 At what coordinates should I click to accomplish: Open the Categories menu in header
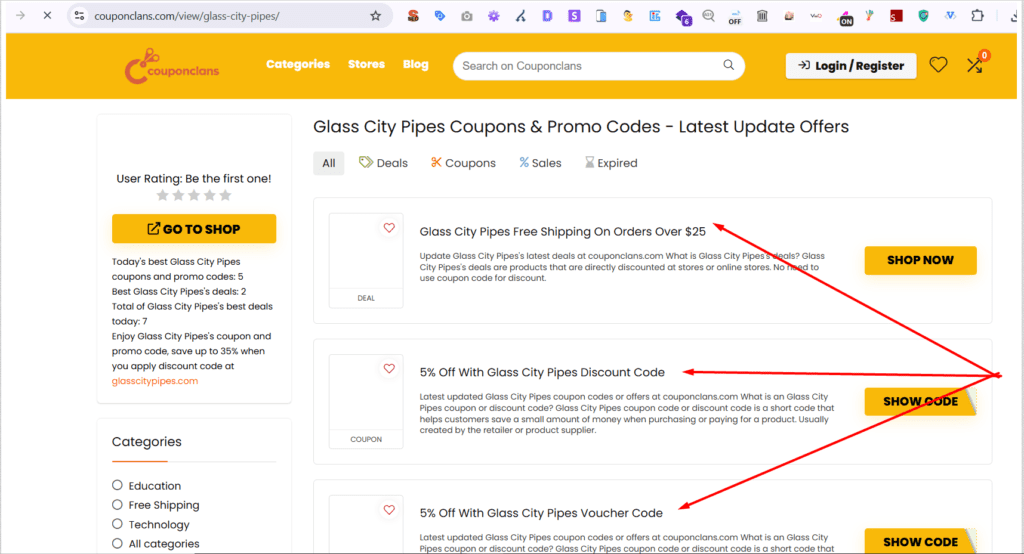[297, 64]
